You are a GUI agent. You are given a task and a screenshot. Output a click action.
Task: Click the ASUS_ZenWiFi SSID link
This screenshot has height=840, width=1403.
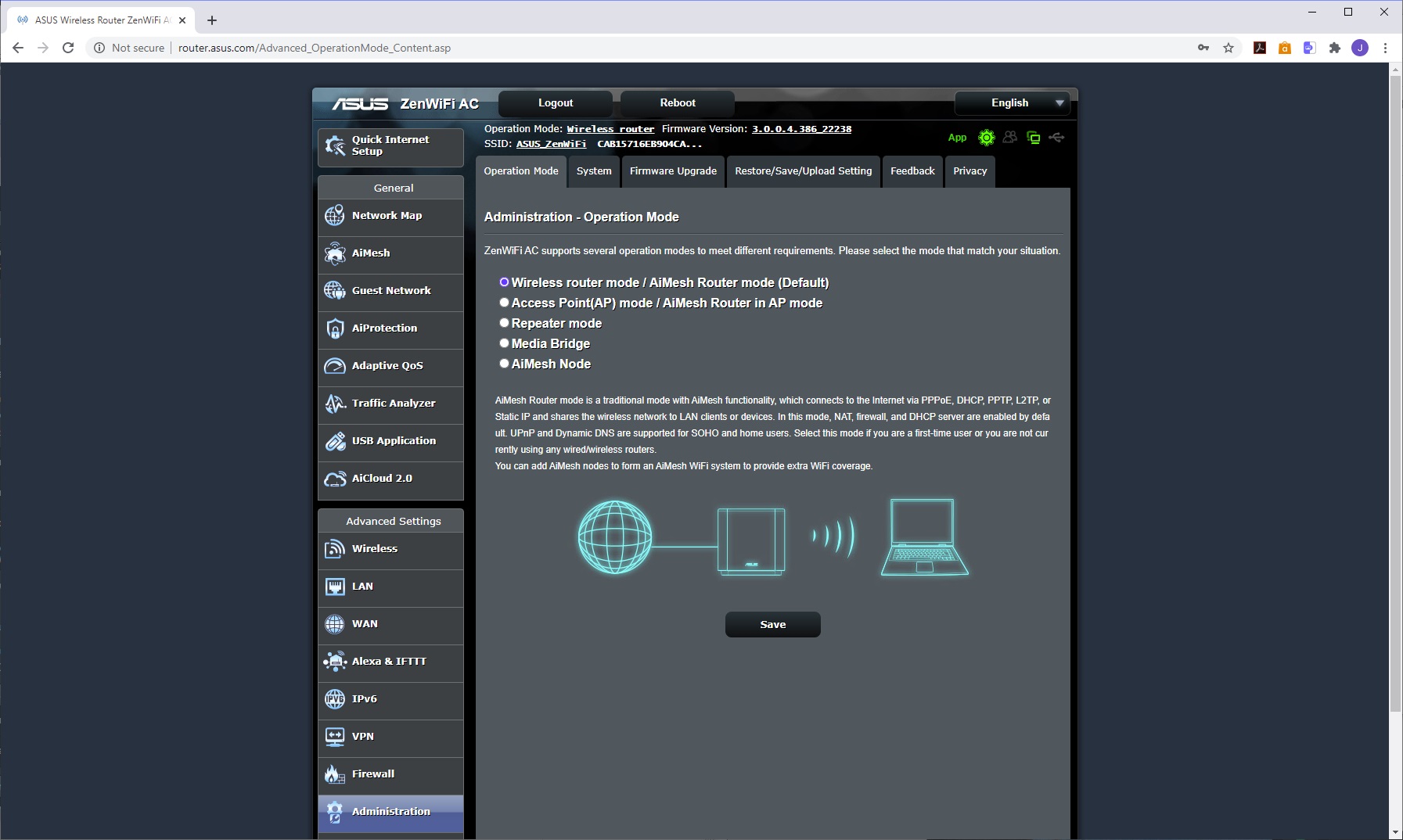tap(551, 144)
